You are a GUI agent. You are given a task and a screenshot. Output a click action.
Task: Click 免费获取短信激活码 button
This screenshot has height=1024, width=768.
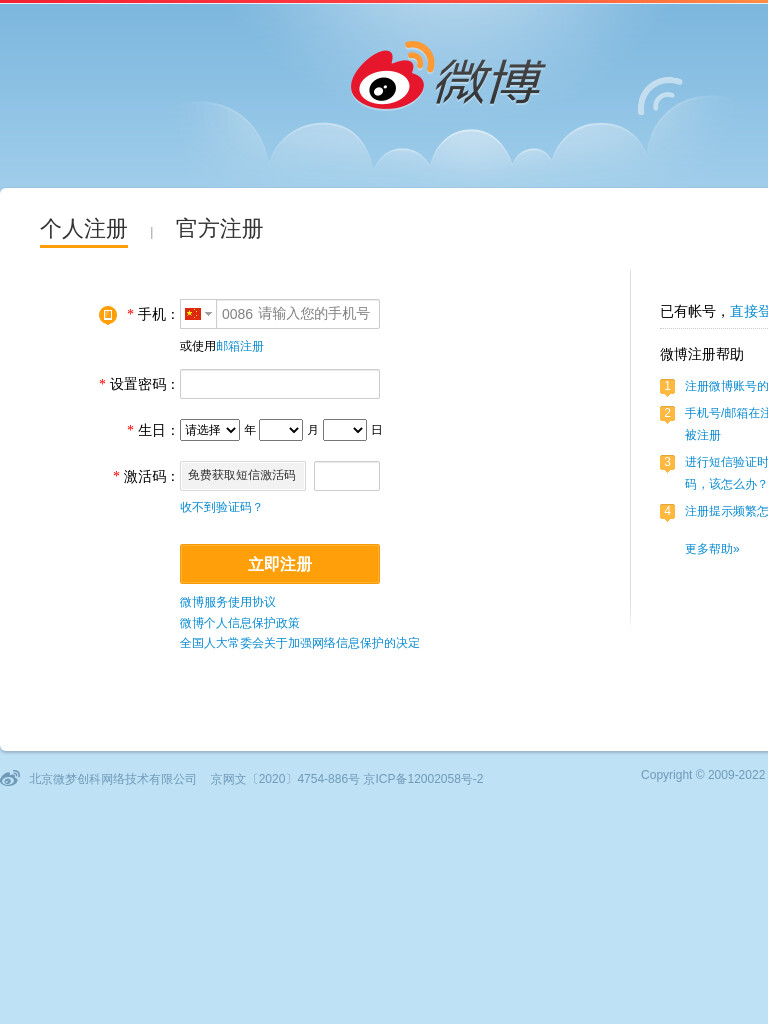pyautogui.click(x=243, y=475)
